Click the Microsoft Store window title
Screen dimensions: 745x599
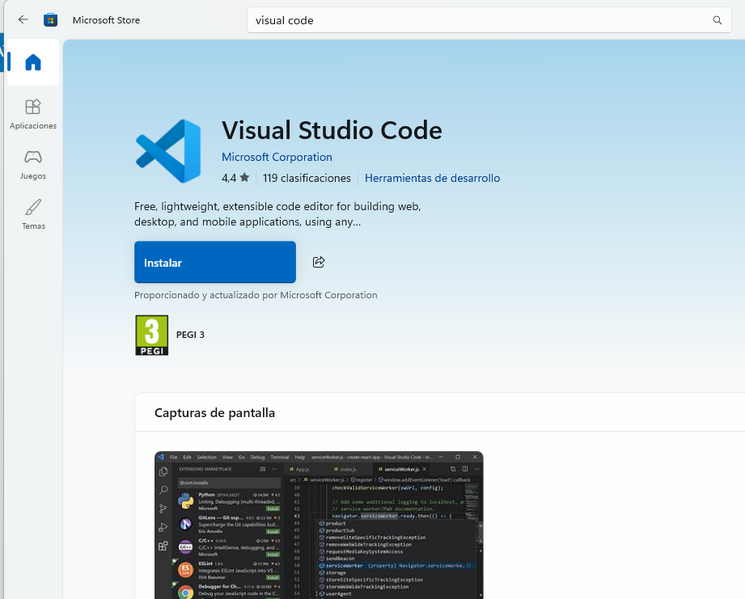(x=106, y=20)
